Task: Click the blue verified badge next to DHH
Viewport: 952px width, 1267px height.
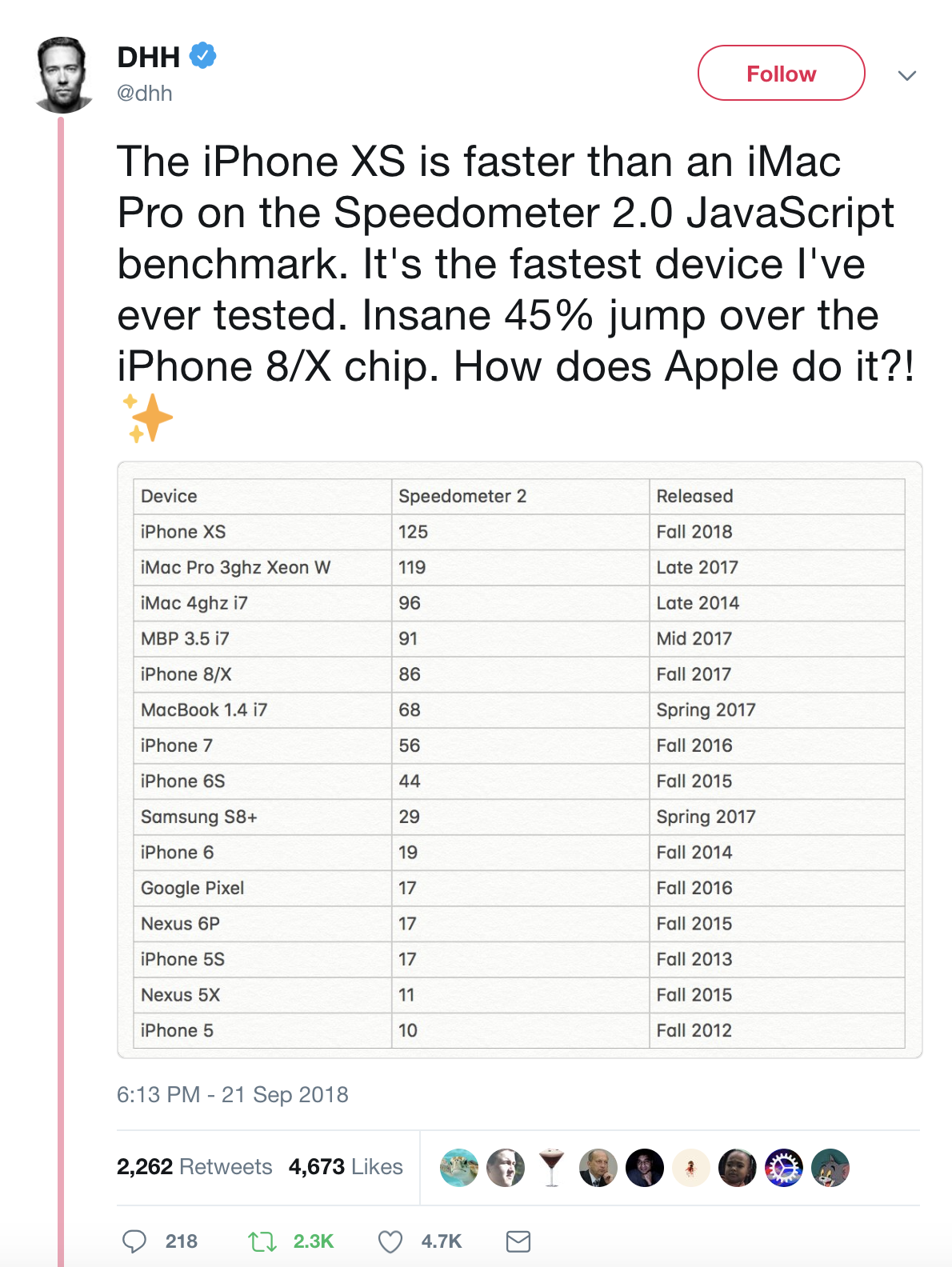Action: pyautogui.click(x=202, y=56)
